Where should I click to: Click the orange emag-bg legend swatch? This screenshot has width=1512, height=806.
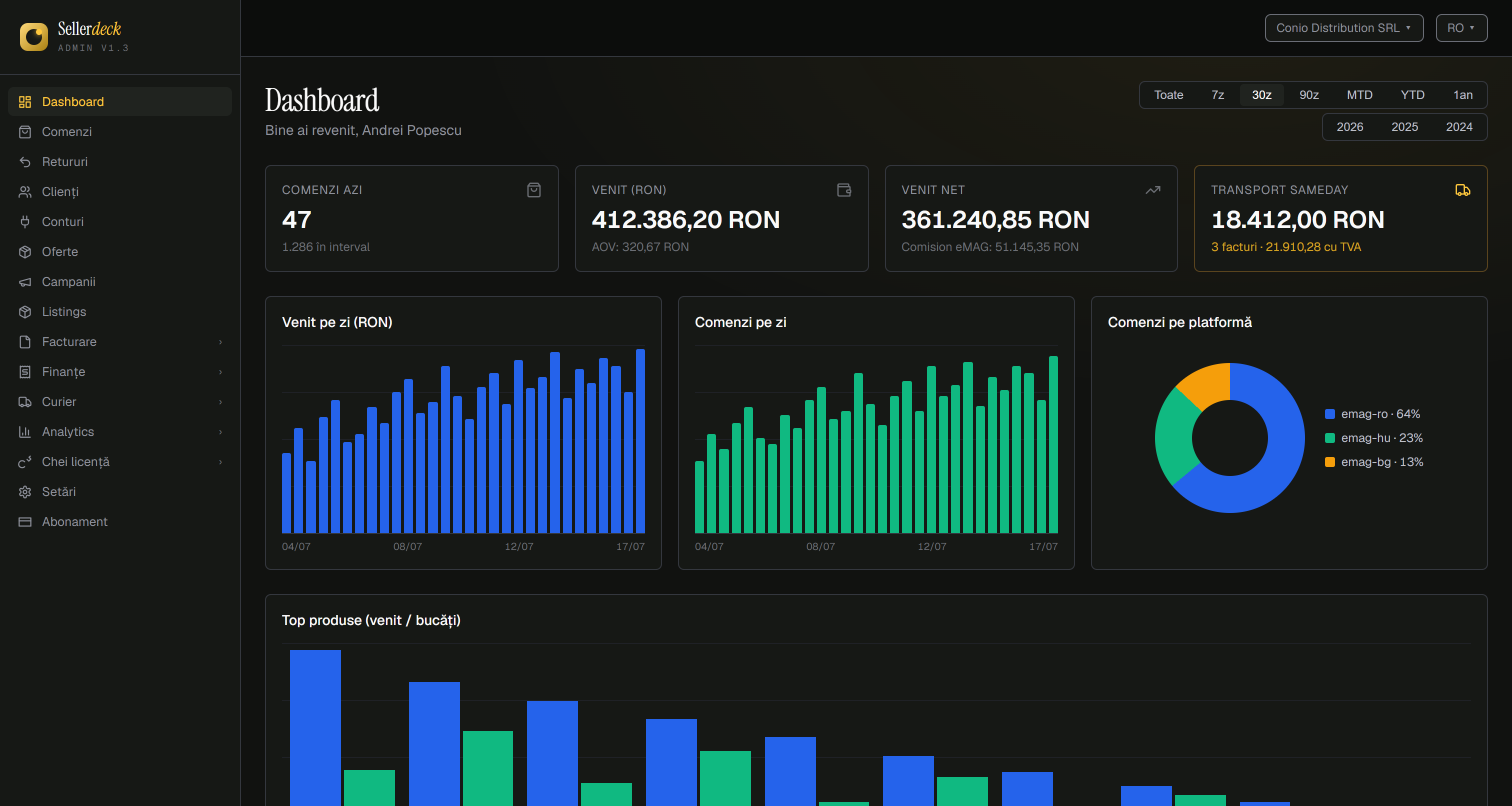click(1330, 462)
